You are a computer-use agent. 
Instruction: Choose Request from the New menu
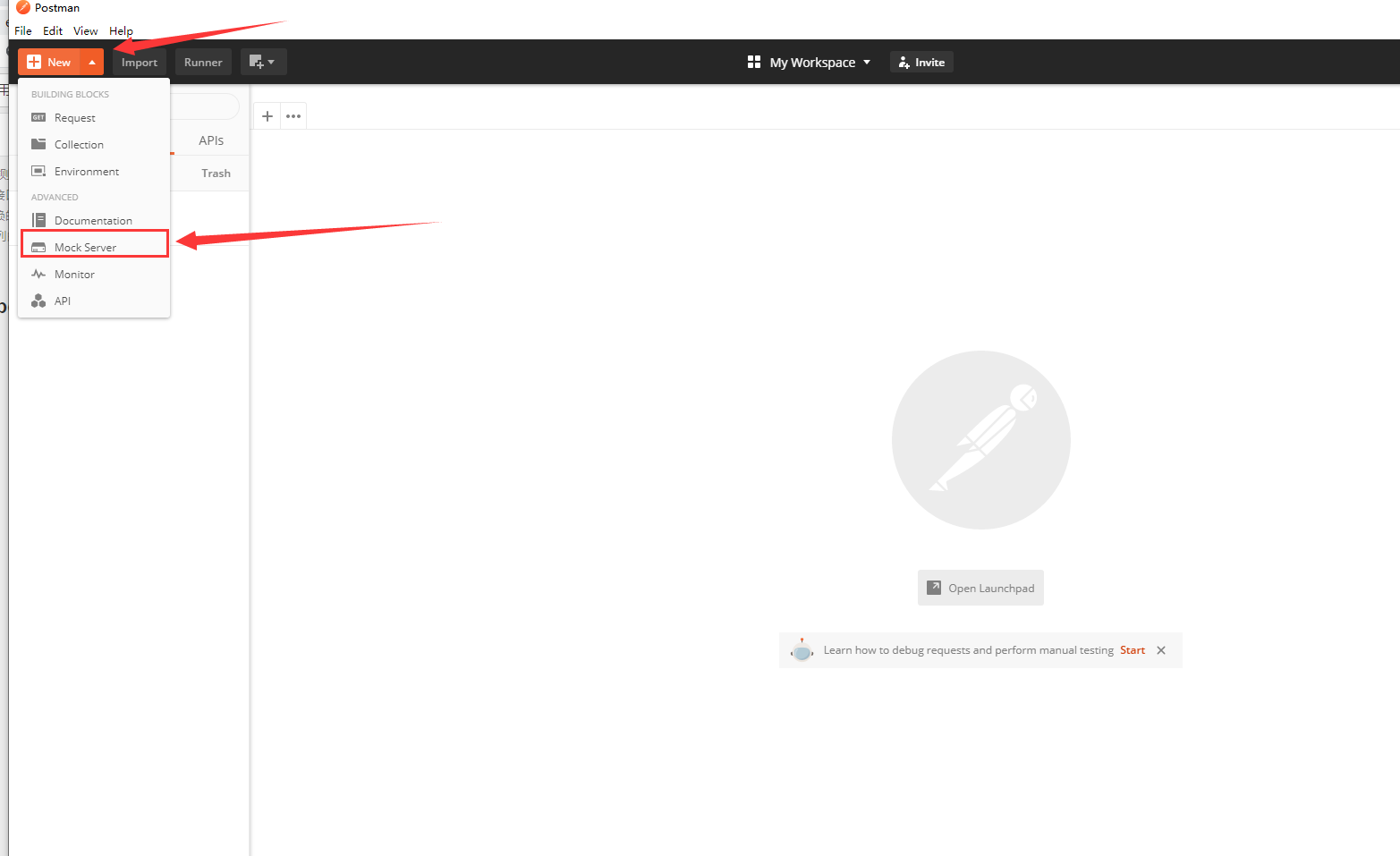(94, 118)
